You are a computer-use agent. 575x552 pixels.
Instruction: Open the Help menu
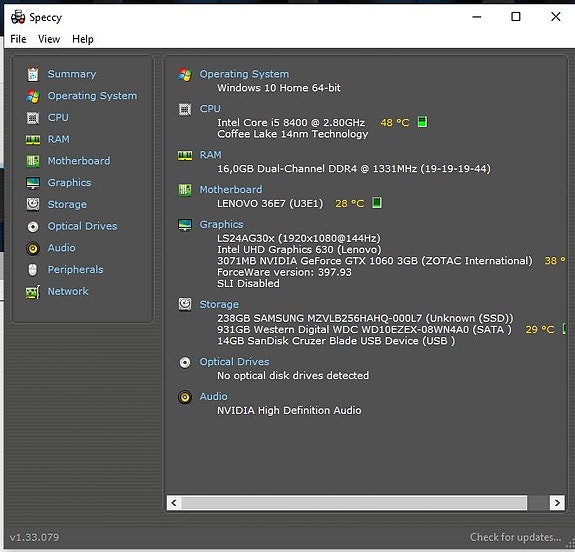83,39
